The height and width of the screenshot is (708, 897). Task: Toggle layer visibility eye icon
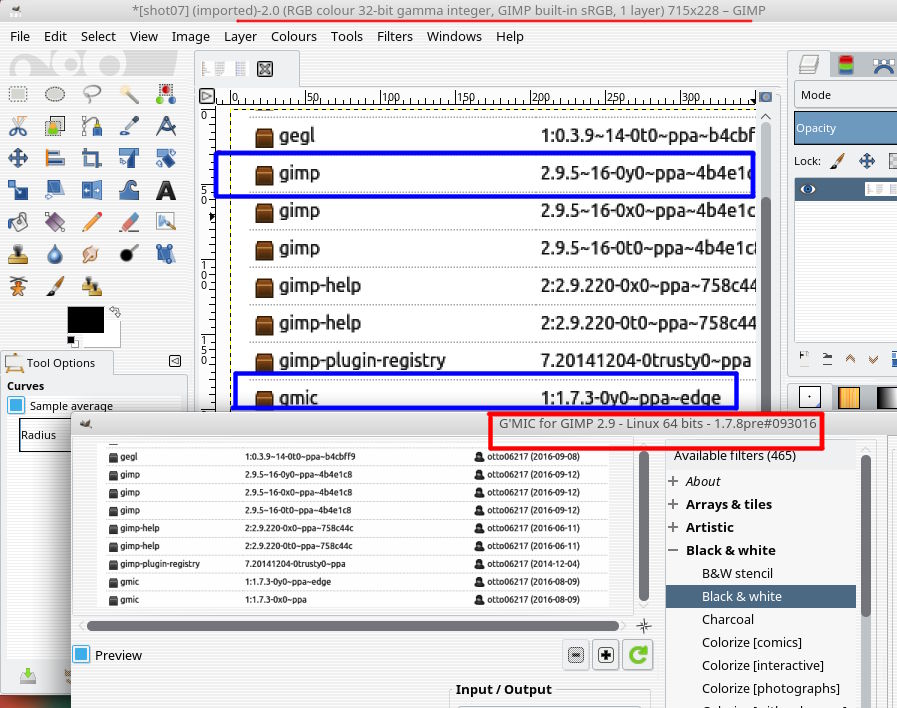pos(808,189)
